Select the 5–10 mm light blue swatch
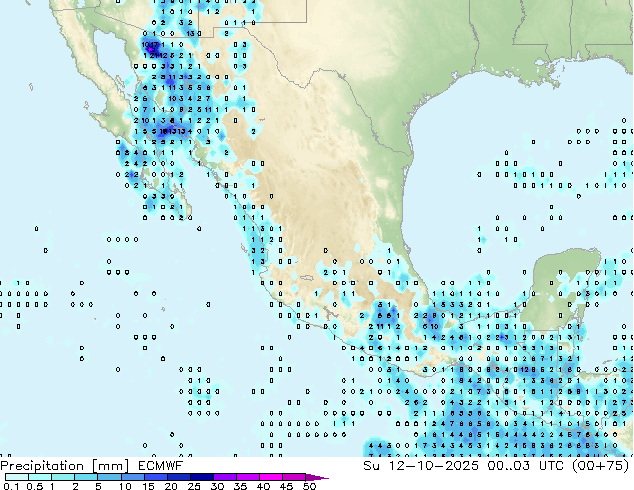The height and width of the screenshot is (490, 634). (109, 477)
